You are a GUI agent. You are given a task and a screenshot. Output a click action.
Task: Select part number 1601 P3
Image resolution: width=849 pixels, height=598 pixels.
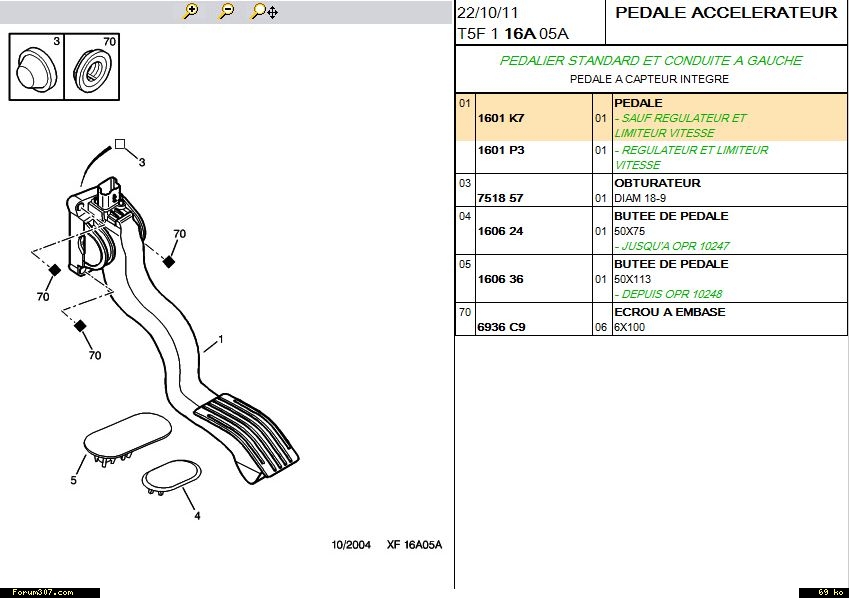tap(501, 150)
